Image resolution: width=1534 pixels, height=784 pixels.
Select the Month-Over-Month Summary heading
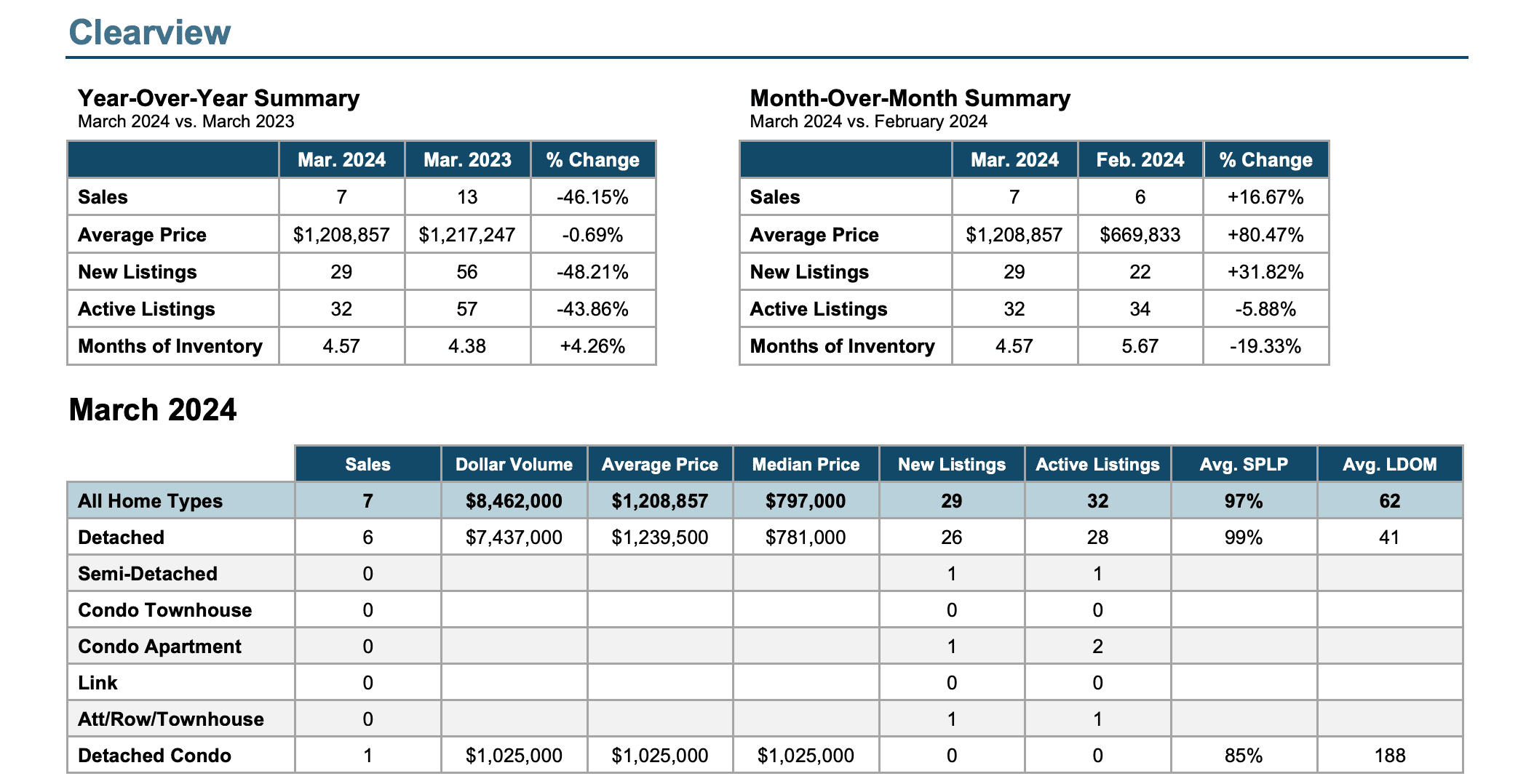pos(910,98)
